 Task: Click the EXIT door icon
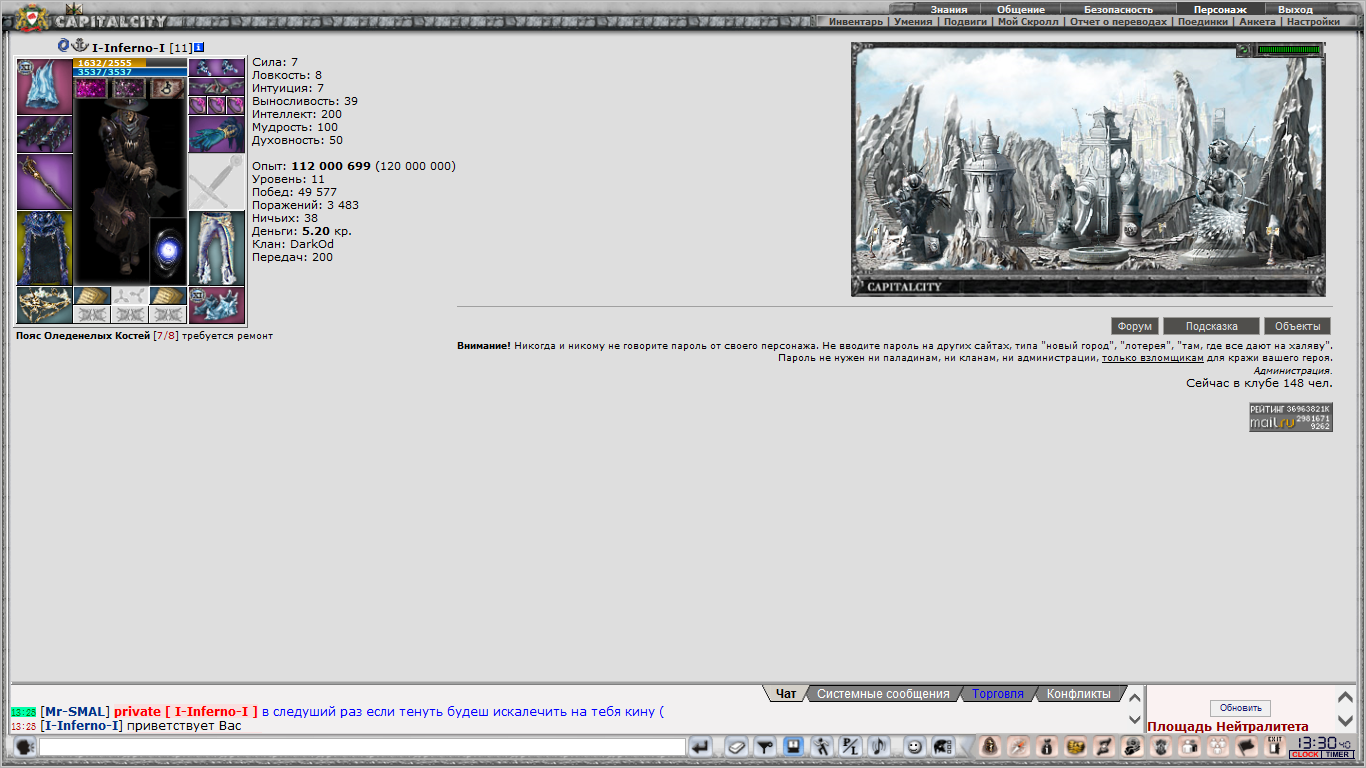point(1275,746)
